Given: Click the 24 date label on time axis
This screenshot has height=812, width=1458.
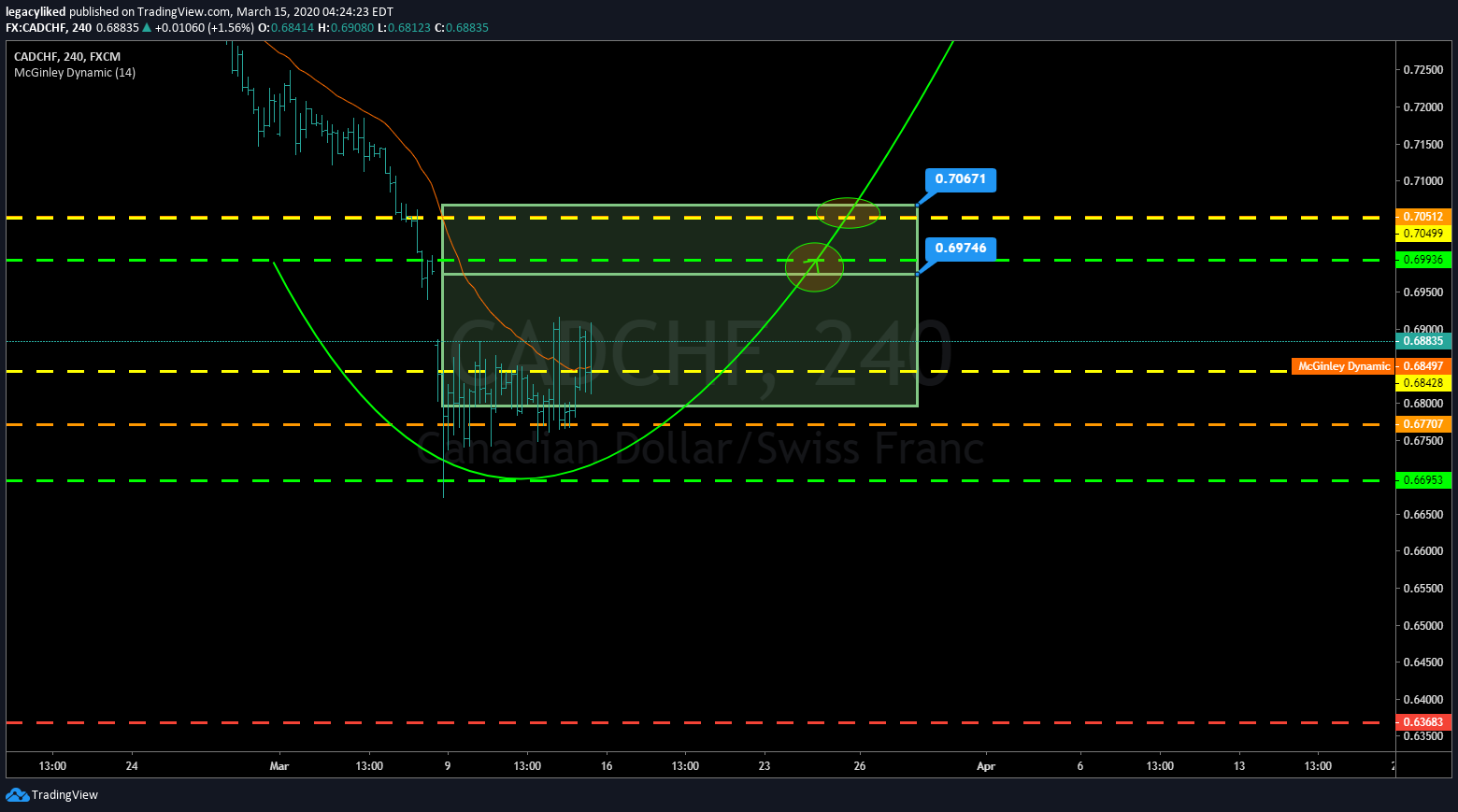Looking at the screenshot, I should [x=132, y=766].
